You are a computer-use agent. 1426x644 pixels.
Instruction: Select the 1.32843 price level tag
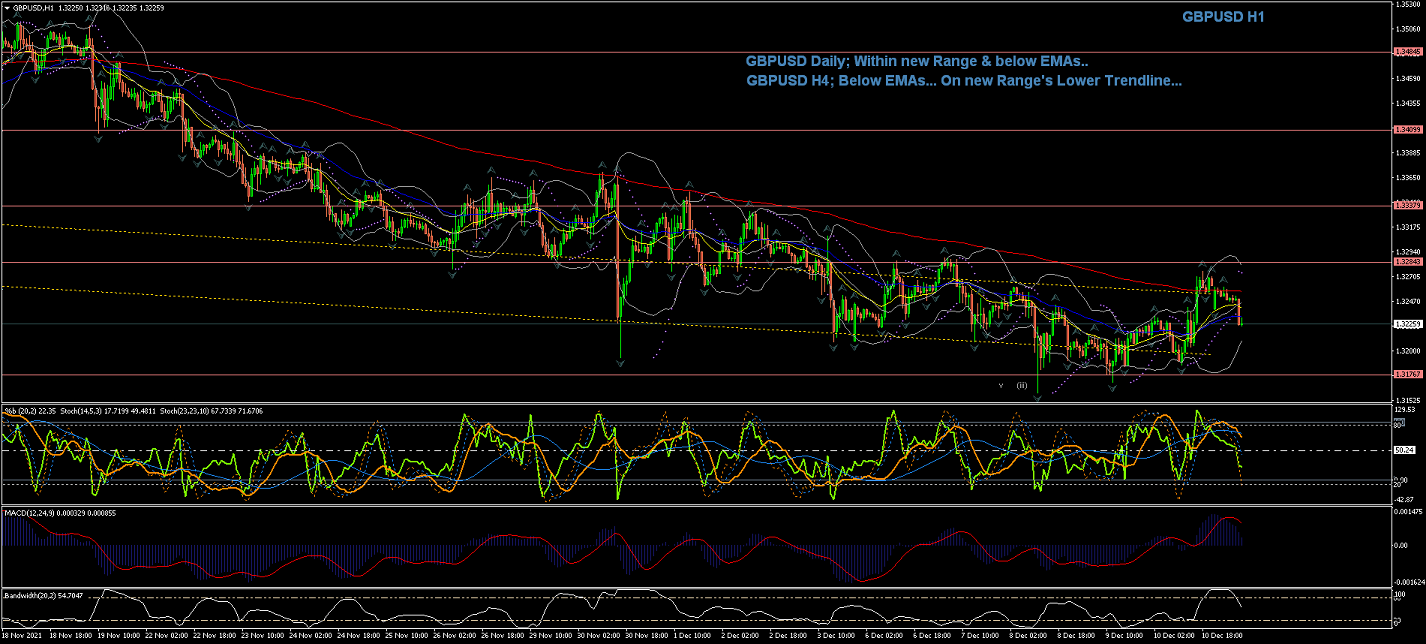coord(1406,262)
